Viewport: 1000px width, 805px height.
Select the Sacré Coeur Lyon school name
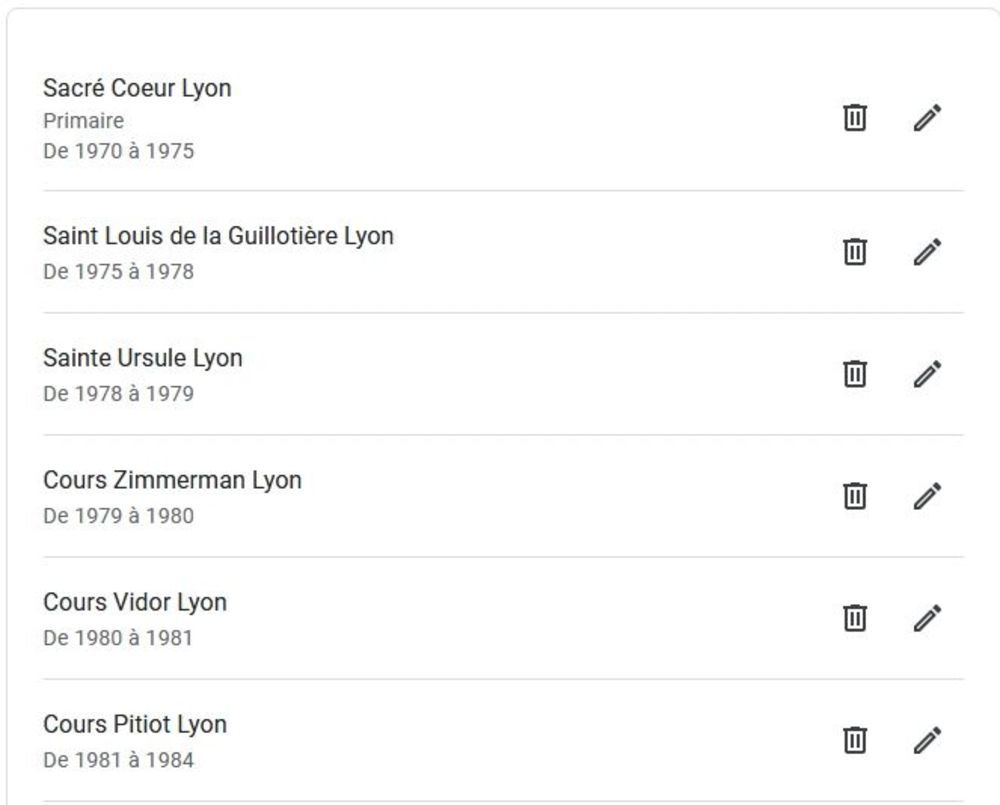(x=137, y=88)
